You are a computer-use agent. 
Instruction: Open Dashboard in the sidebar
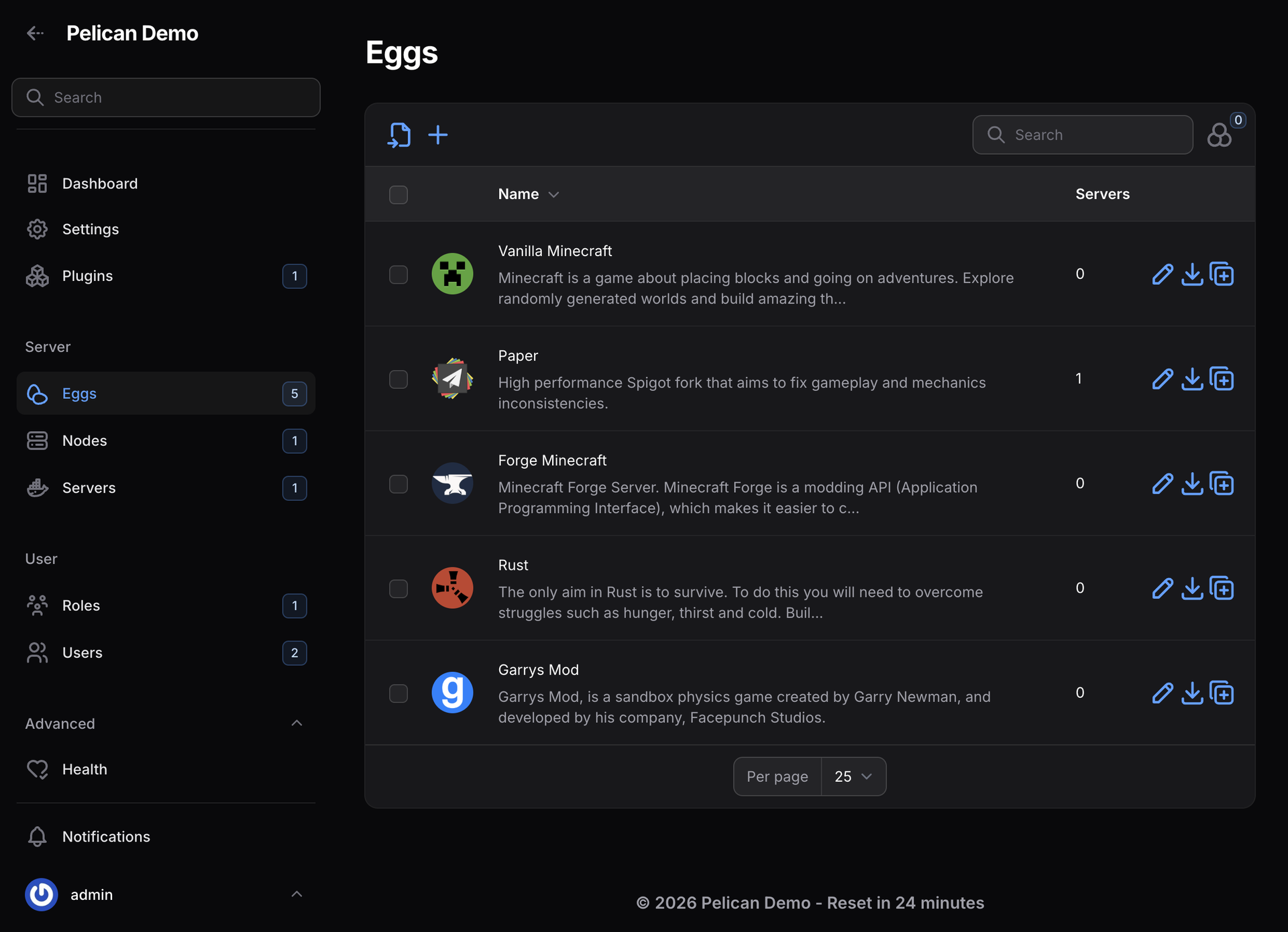(x=166, y=183)
